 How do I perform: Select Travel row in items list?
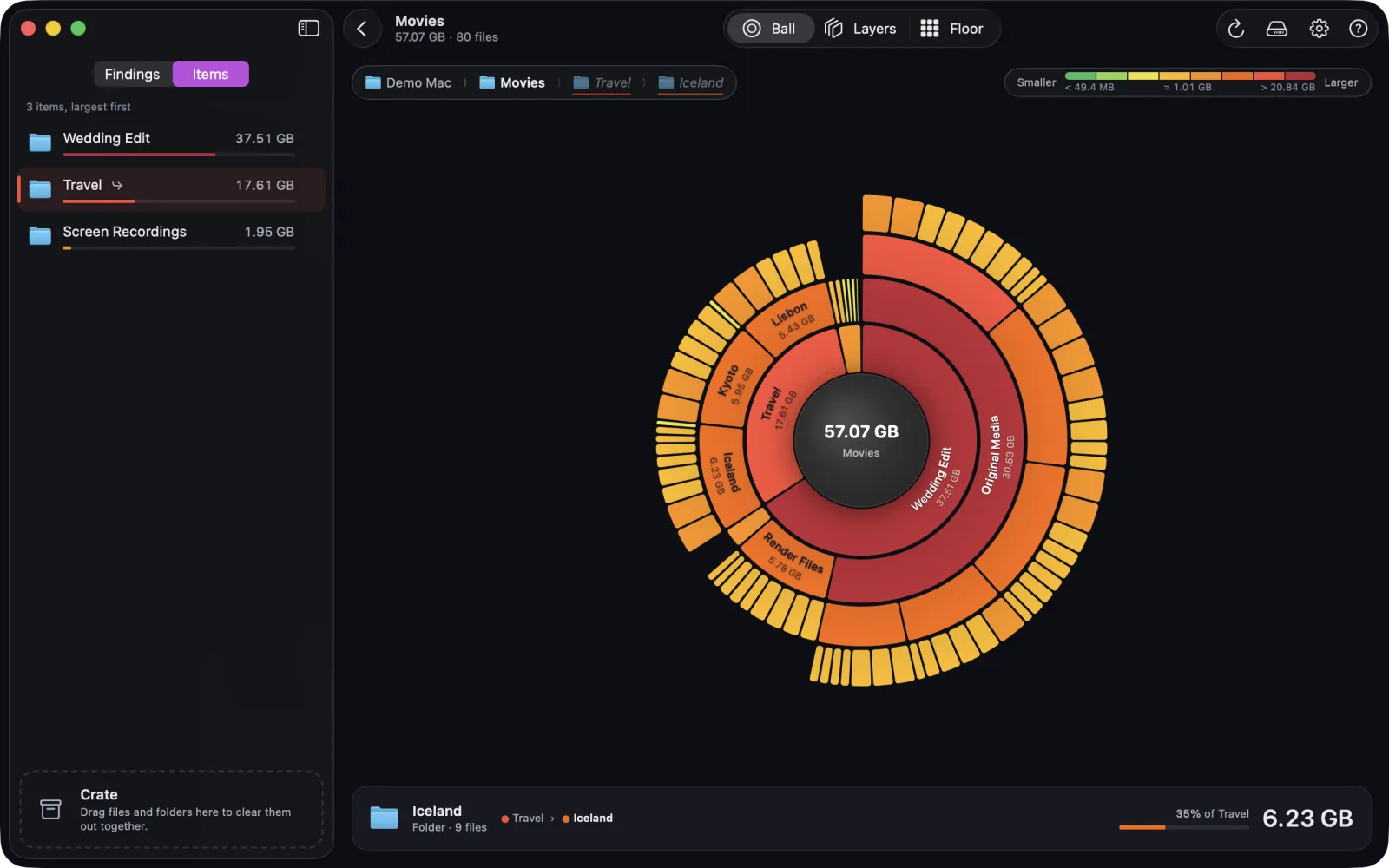[172, 188]
